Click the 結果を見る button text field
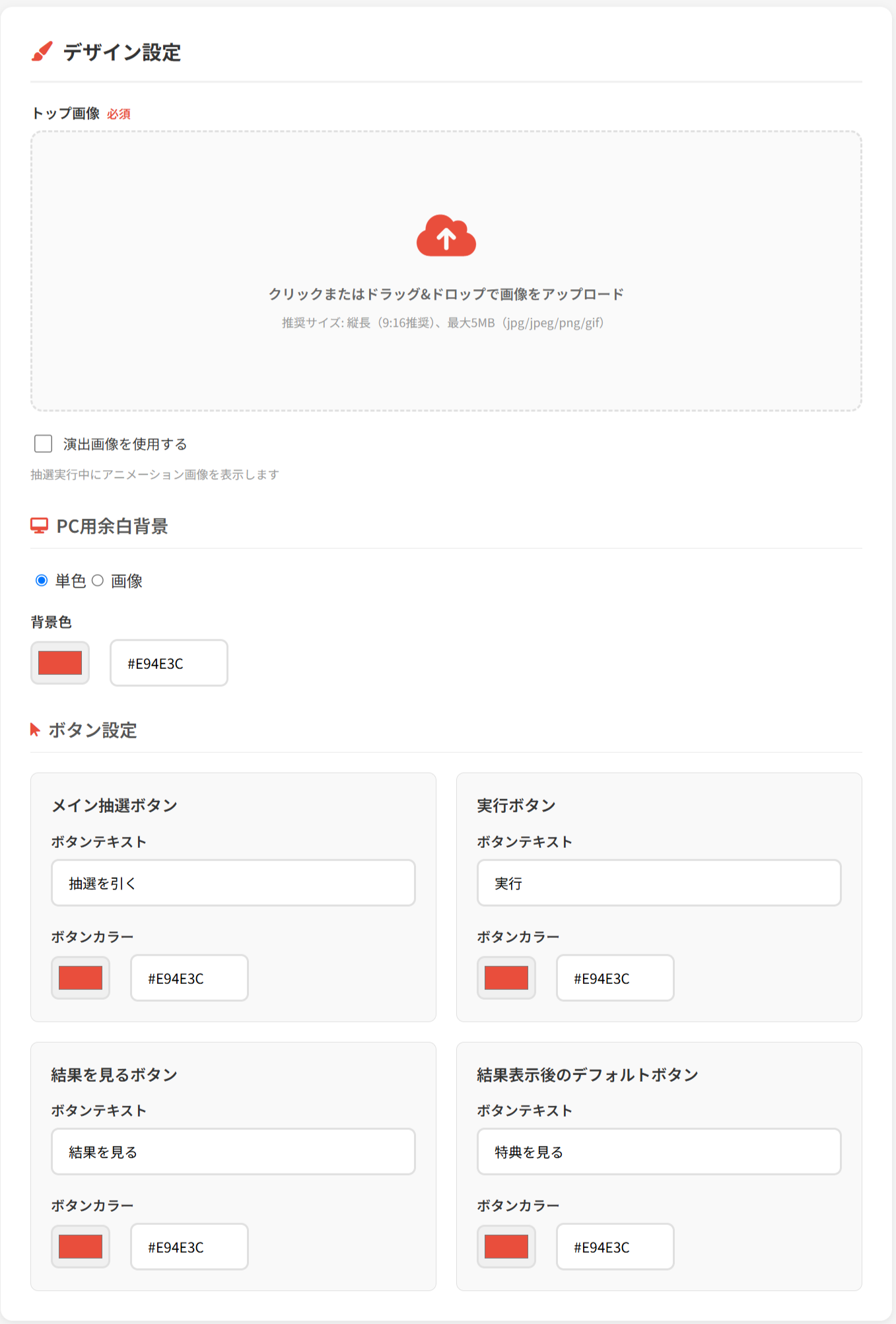896x1324 pixels. pyautogui.click(x=233, y=1152)
